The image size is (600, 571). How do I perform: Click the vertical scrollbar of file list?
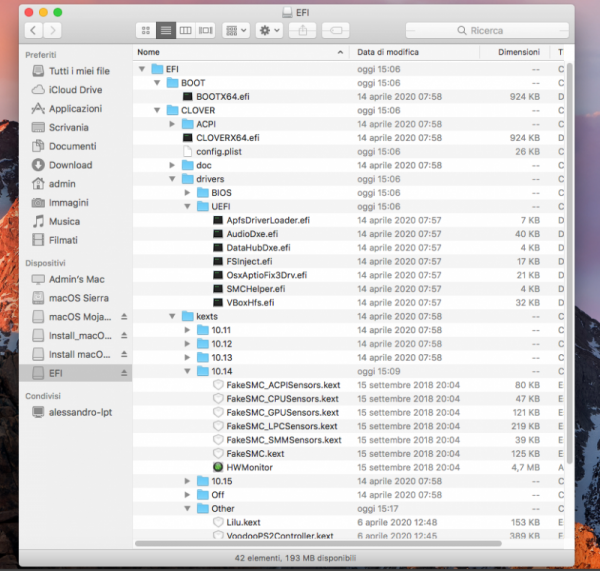[570, 264]
